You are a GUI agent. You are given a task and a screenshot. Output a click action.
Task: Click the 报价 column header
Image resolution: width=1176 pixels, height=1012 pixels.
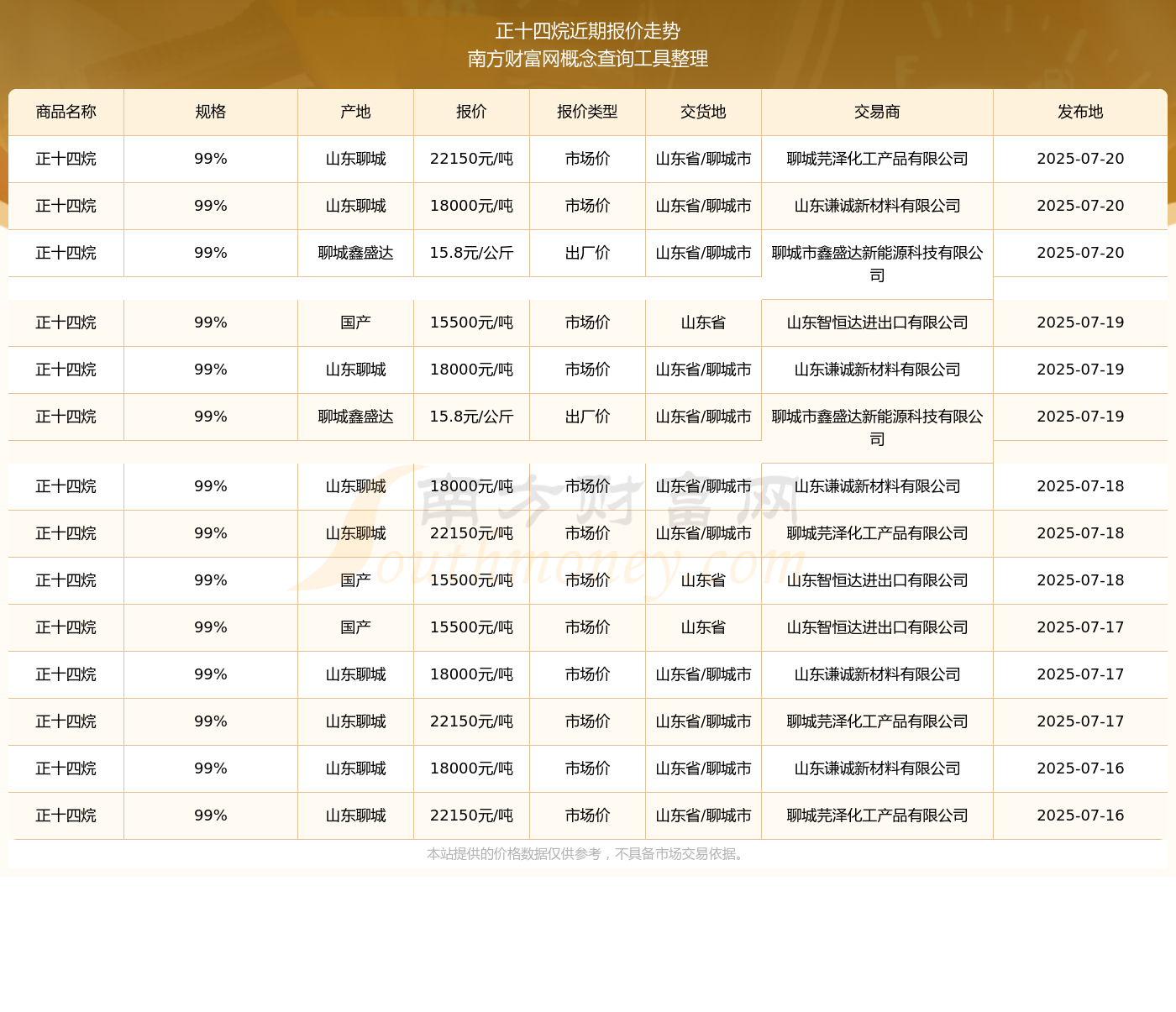(x=472, y=112)
